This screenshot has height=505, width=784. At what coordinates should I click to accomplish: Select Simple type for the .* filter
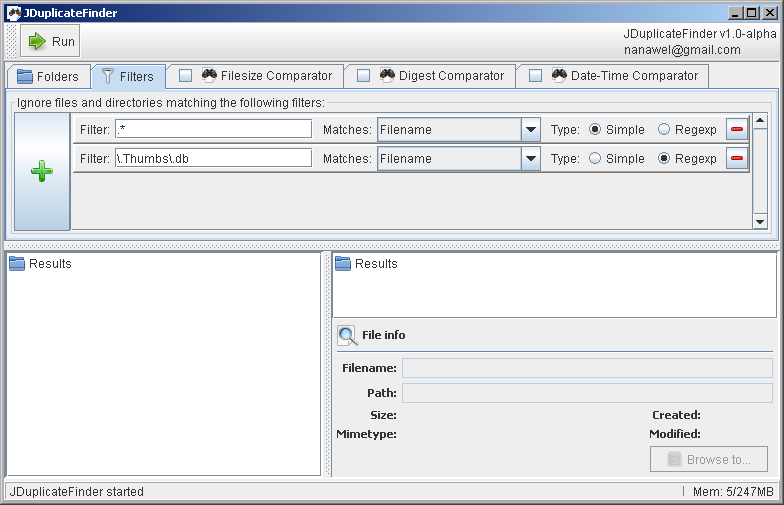pyautogui.click(x=594, y=130)
